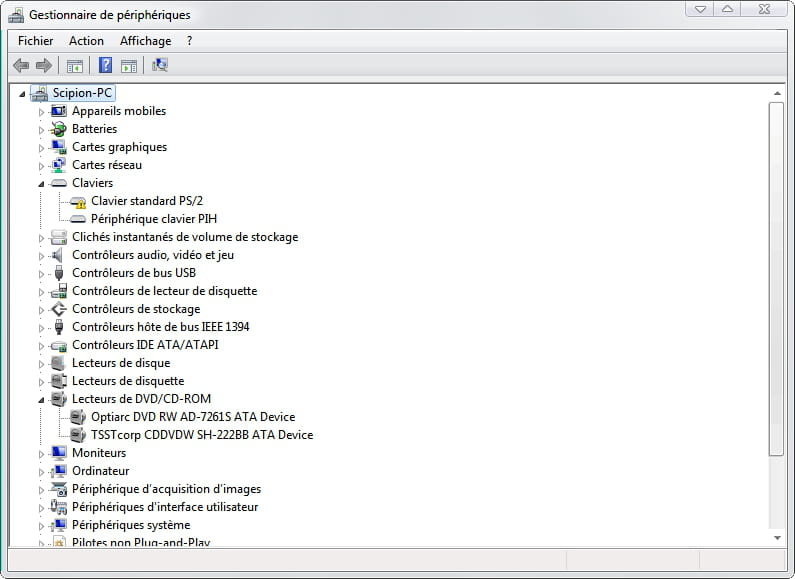Expand the Cartes réseau category
The height and width of the screenshot is (579, 795).
coord(42,165)
